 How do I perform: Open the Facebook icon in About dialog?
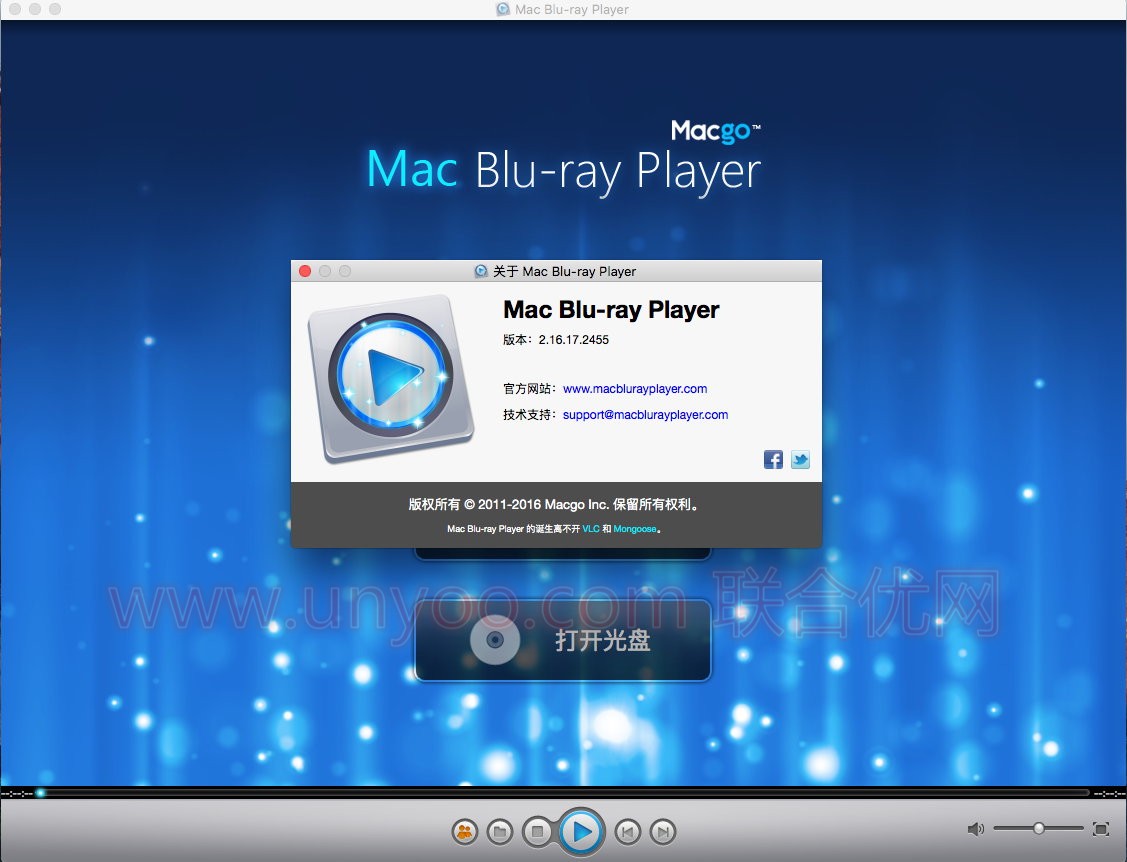773,459
